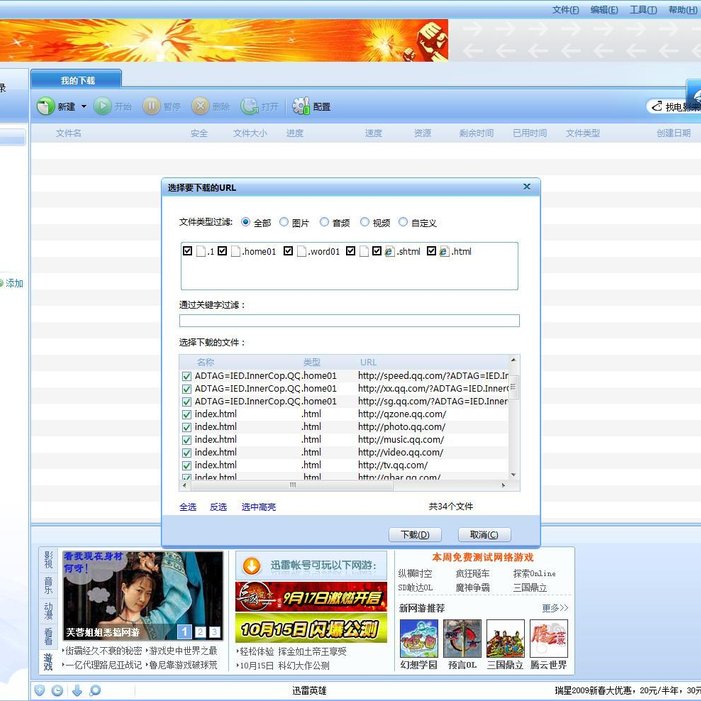Click the Delete X icon in toolbar

[200, 106]
